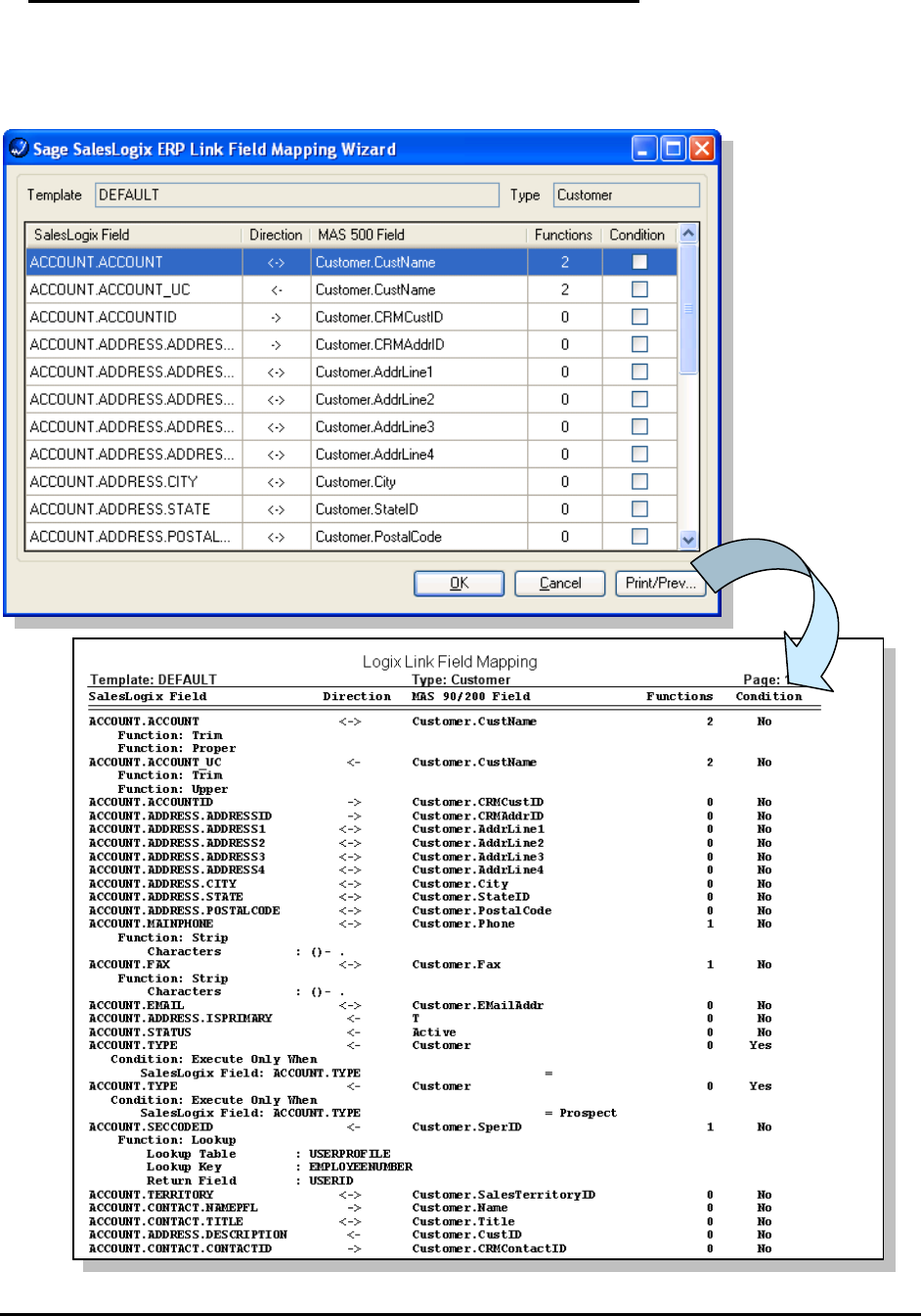
Task: Click Functions value for Customer.City row
Action: (564, 481)
